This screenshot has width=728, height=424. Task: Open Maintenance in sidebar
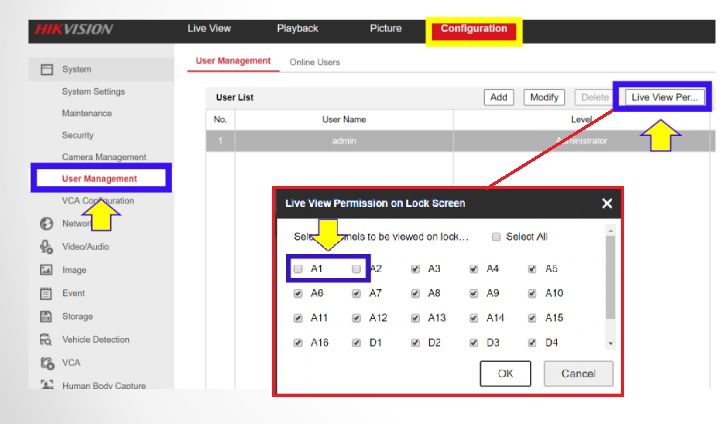point(87,113)
